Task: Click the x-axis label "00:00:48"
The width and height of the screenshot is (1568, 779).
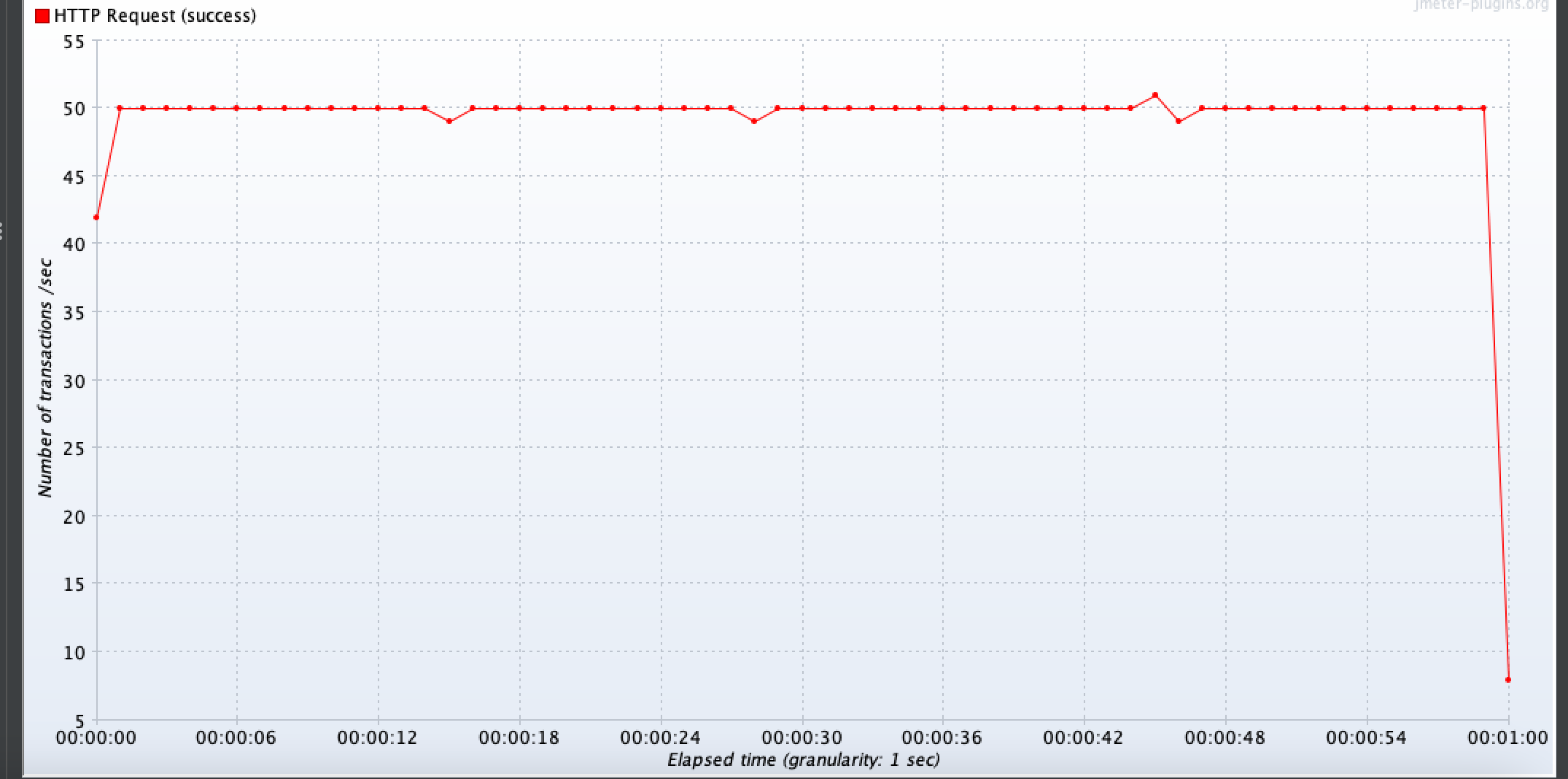Action: pos(1225,737)
